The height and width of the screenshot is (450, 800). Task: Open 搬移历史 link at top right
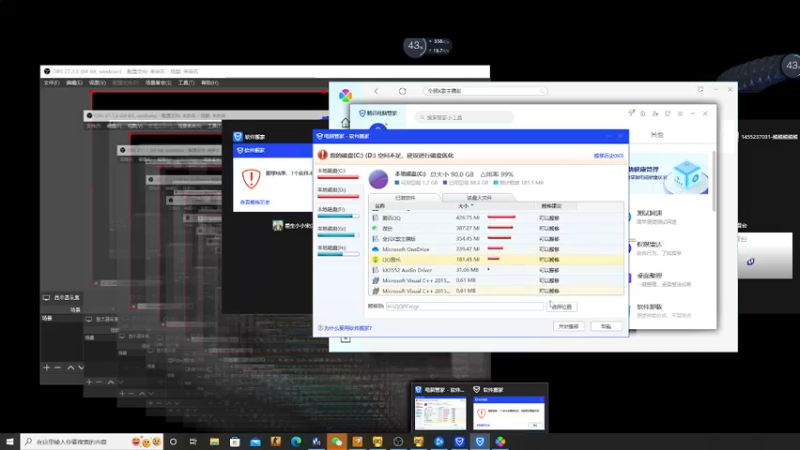pos(608,156)
